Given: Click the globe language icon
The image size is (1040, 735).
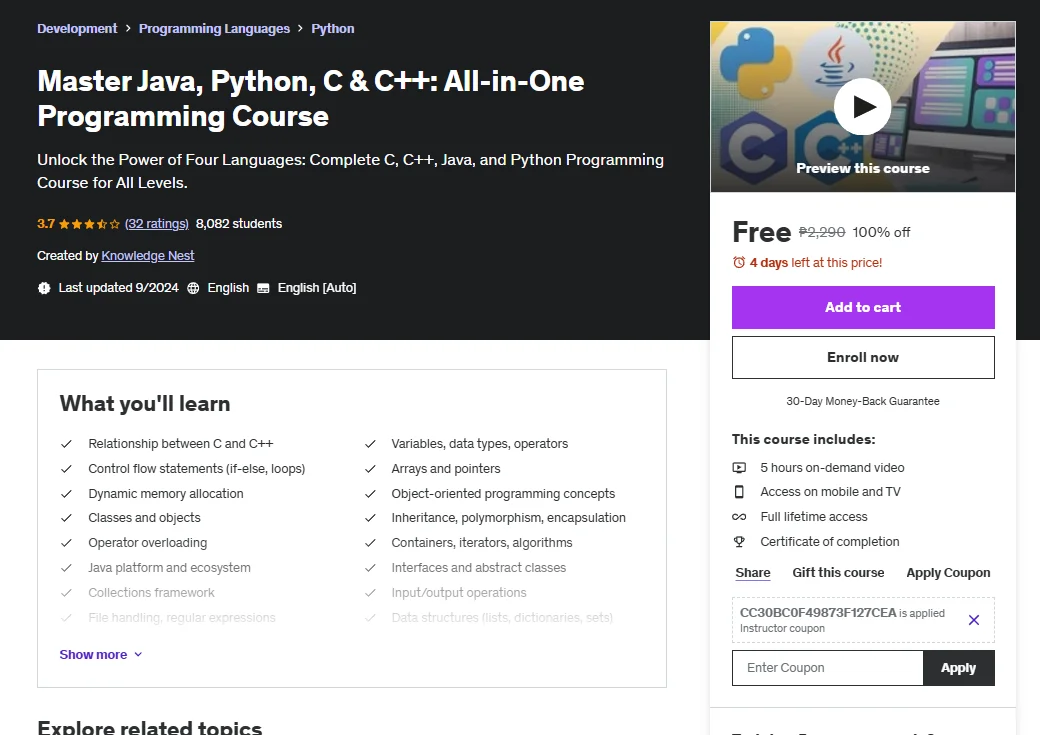Looking at the screenshot, I should click(193, 288).
